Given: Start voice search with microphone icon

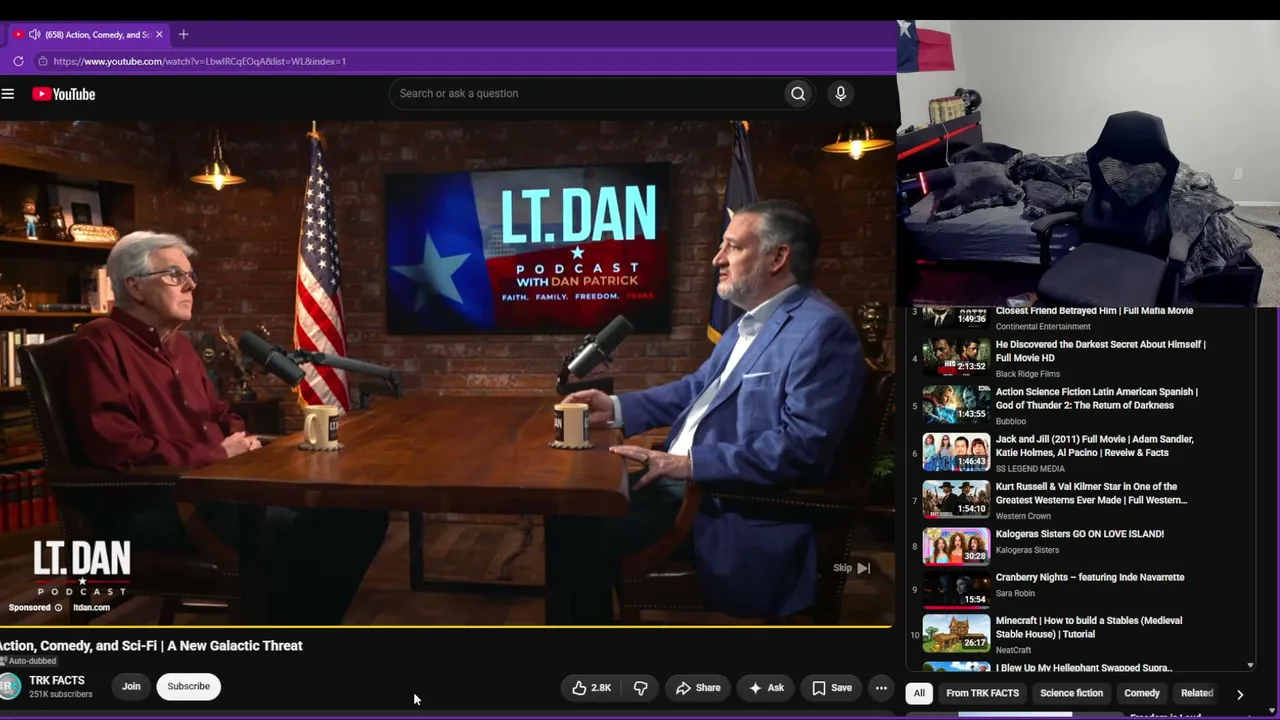Looking at the screenshot, I should (x=840, y=93).
